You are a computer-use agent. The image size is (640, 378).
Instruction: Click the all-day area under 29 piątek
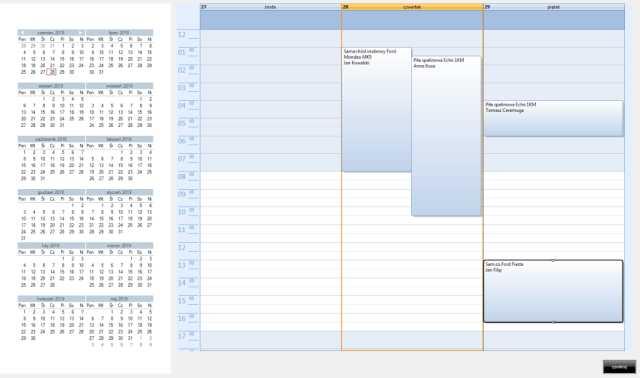[x=554, y=20]
